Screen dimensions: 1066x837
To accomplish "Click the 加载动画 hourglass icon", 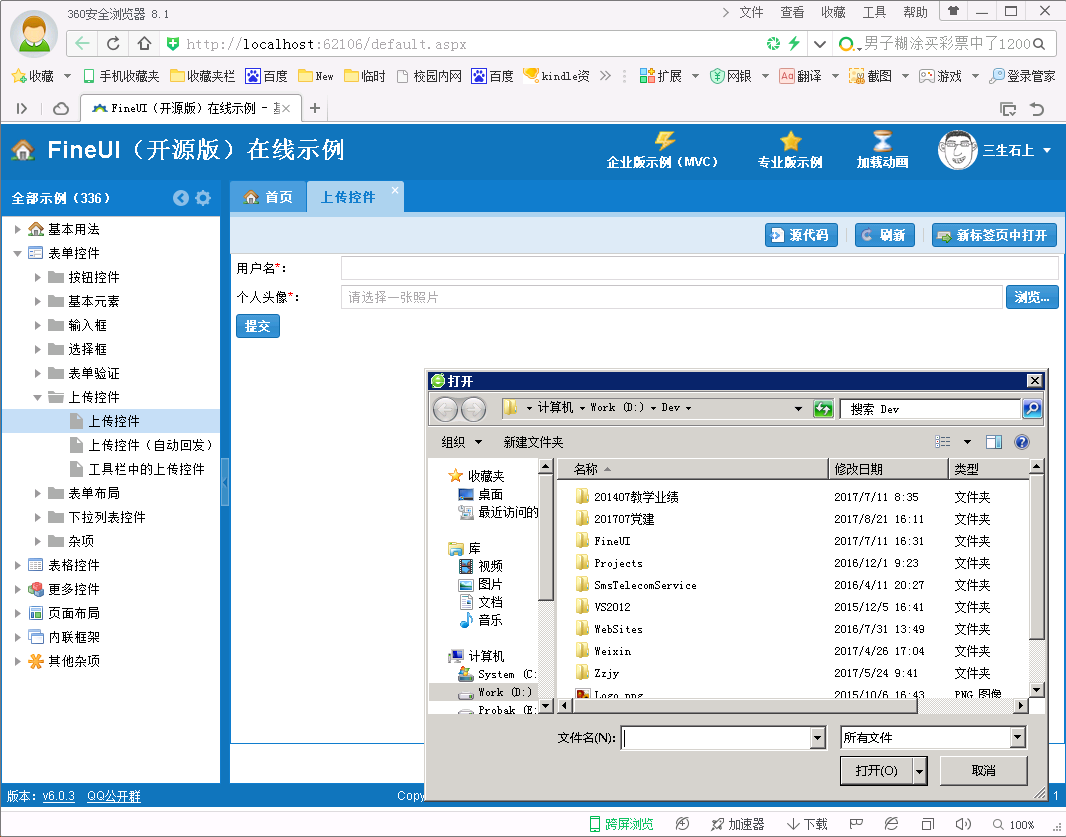I will pyautogui.click(x=882, y=141).
